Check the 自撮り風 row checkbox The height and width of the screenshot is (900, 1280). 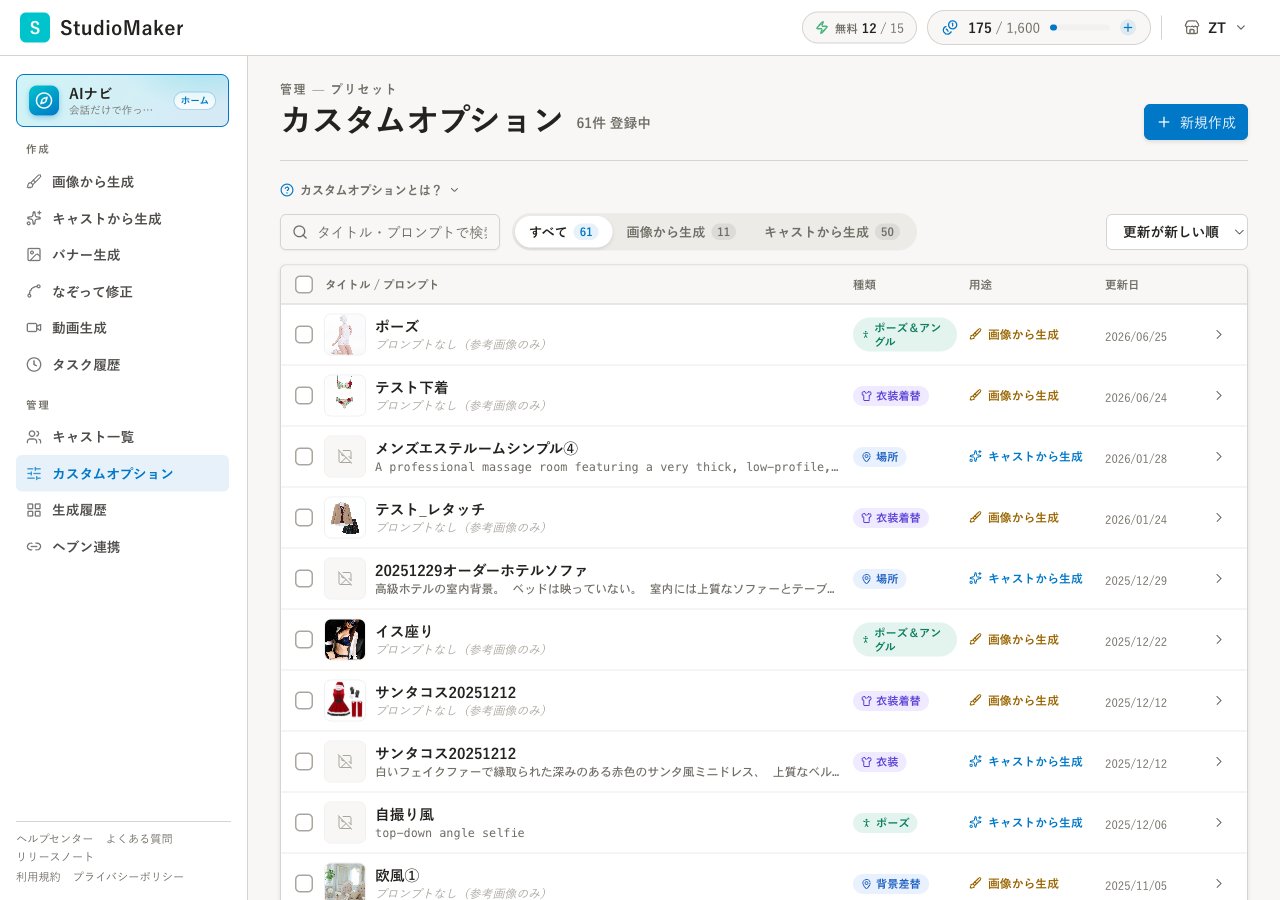pos(304,823)
